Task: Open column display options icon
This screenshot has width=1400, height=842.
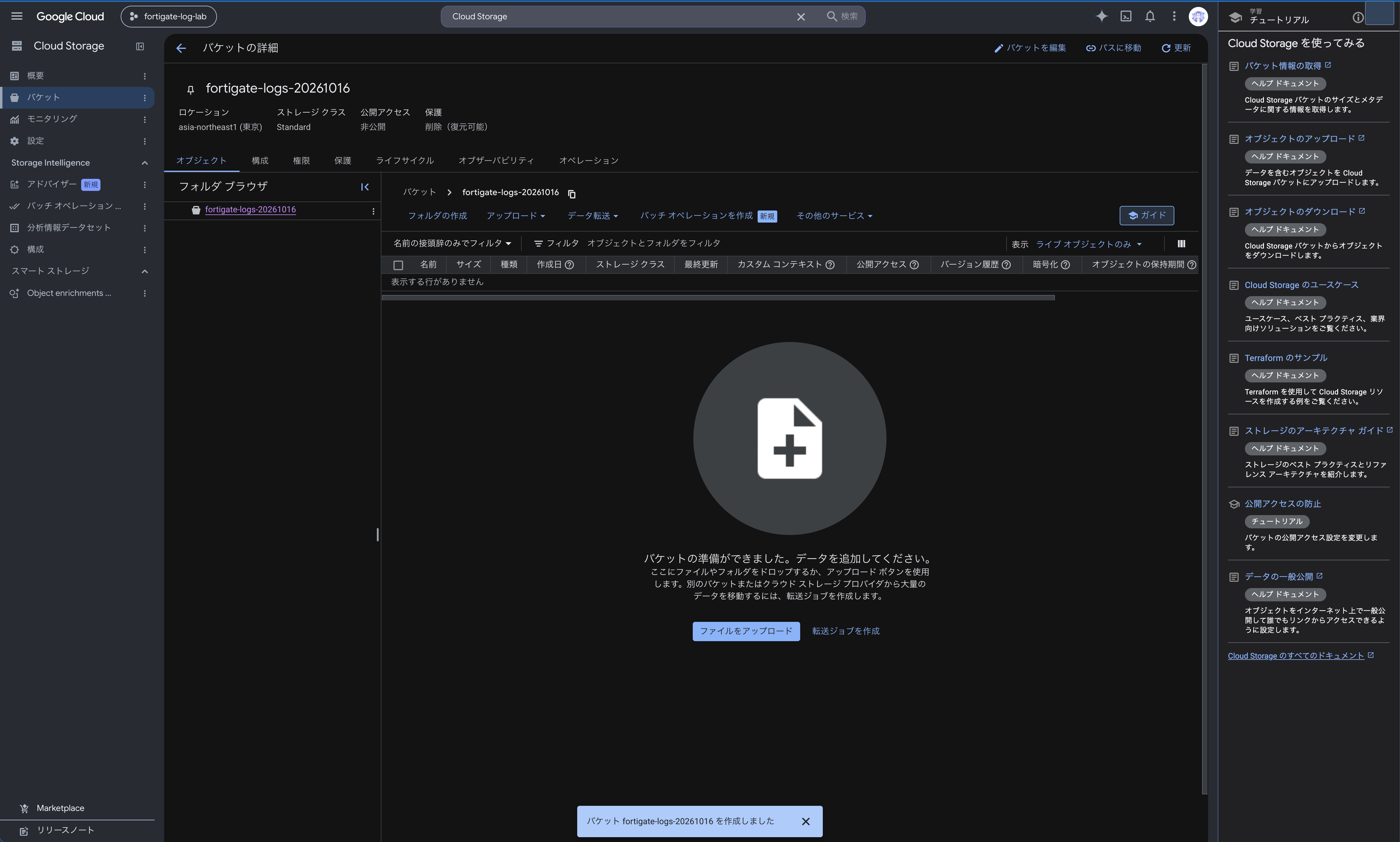Action: tap(1182, 244)
